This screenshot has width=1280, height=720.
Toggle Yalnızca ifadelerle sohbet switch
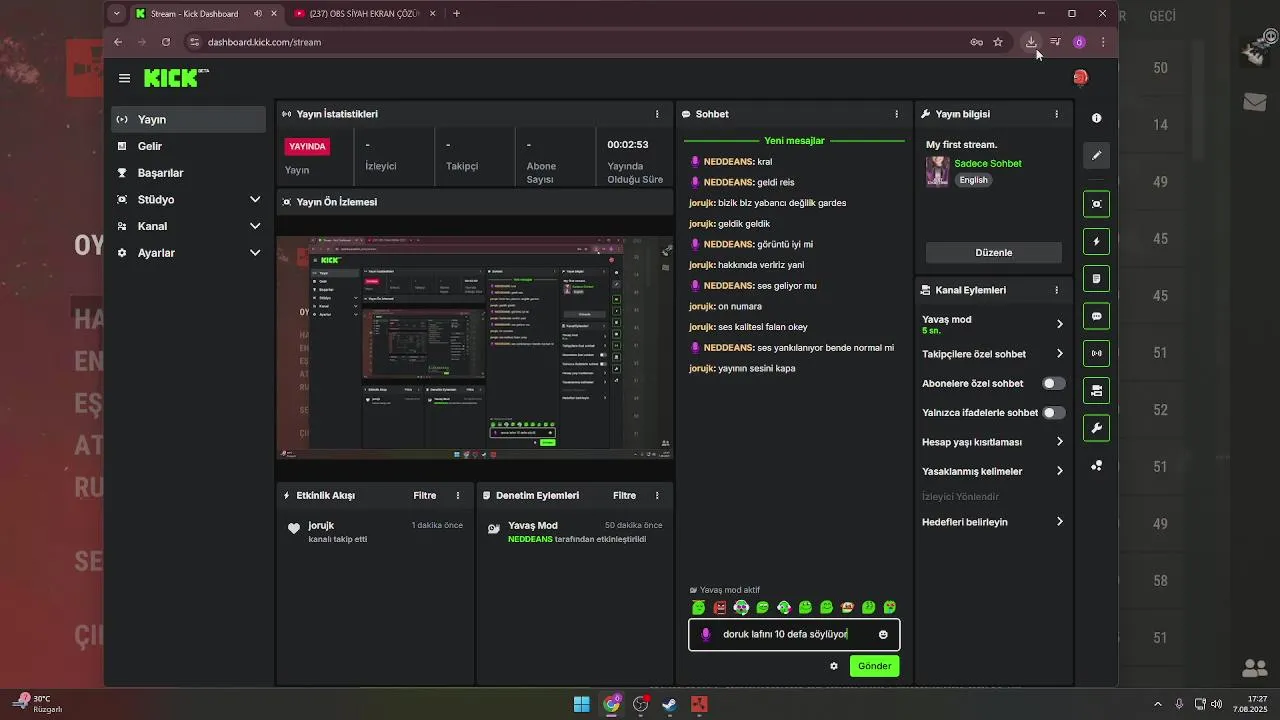(x=1053, y=412)
